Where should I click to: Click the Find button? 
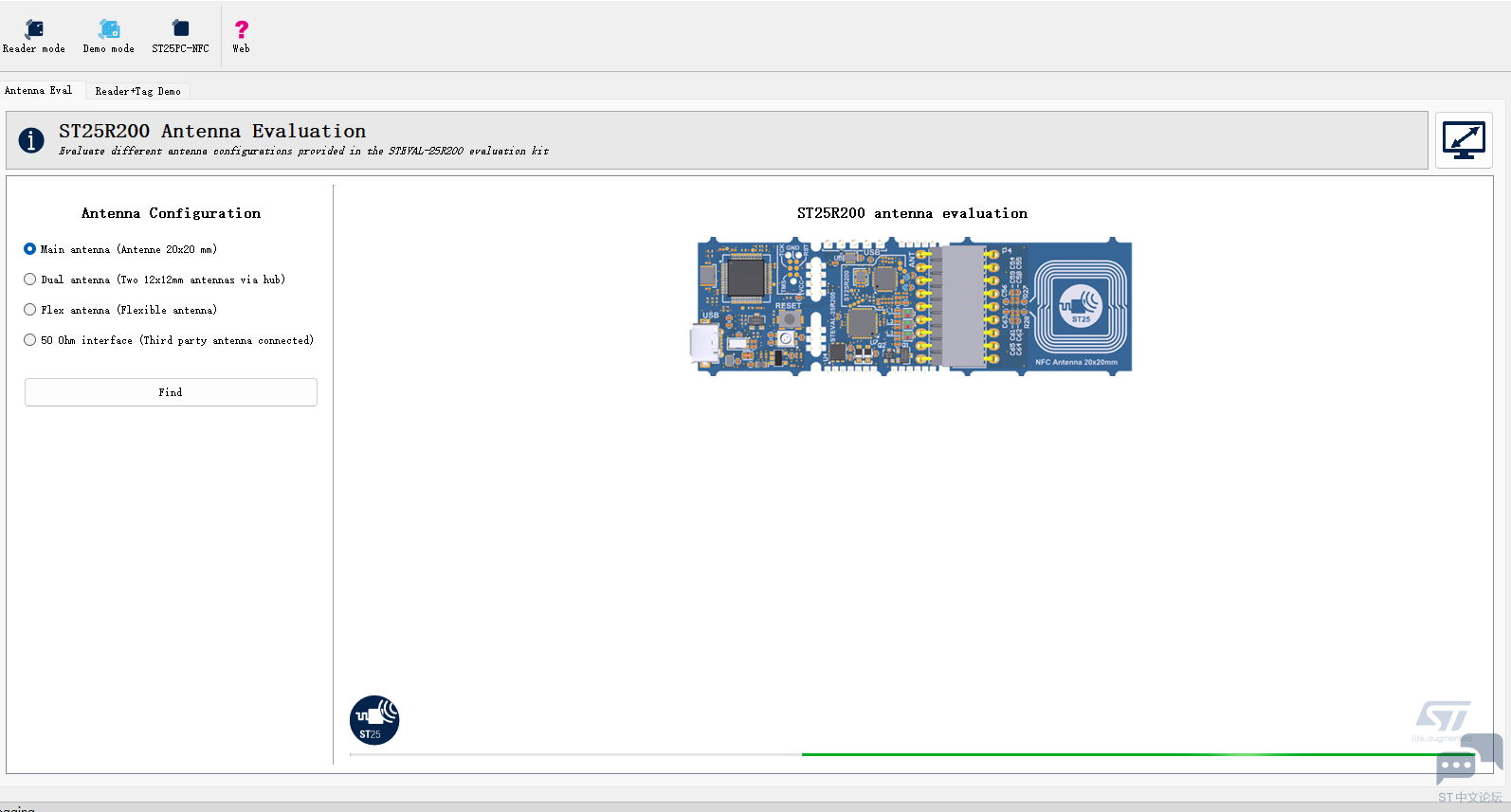(x=171, y=392)
